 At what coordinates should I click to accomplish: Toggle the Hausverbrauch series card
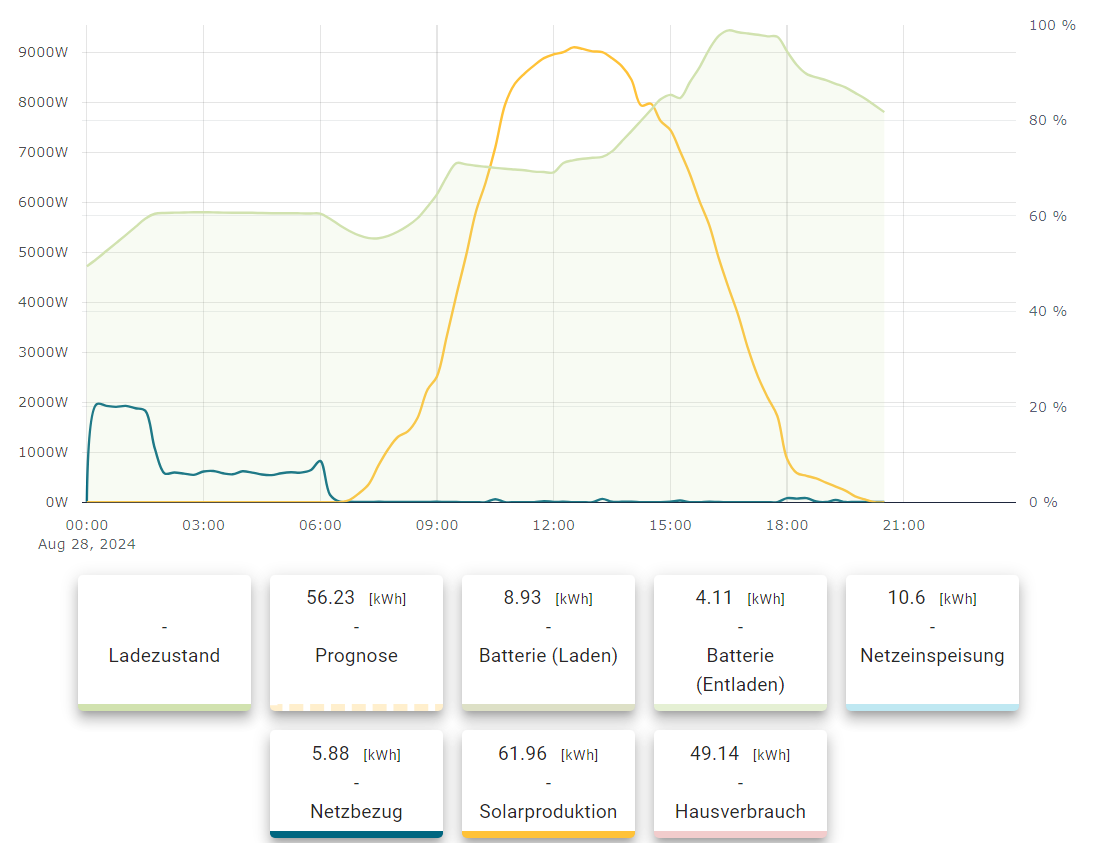pyautogui.click(x=740, y=783)
